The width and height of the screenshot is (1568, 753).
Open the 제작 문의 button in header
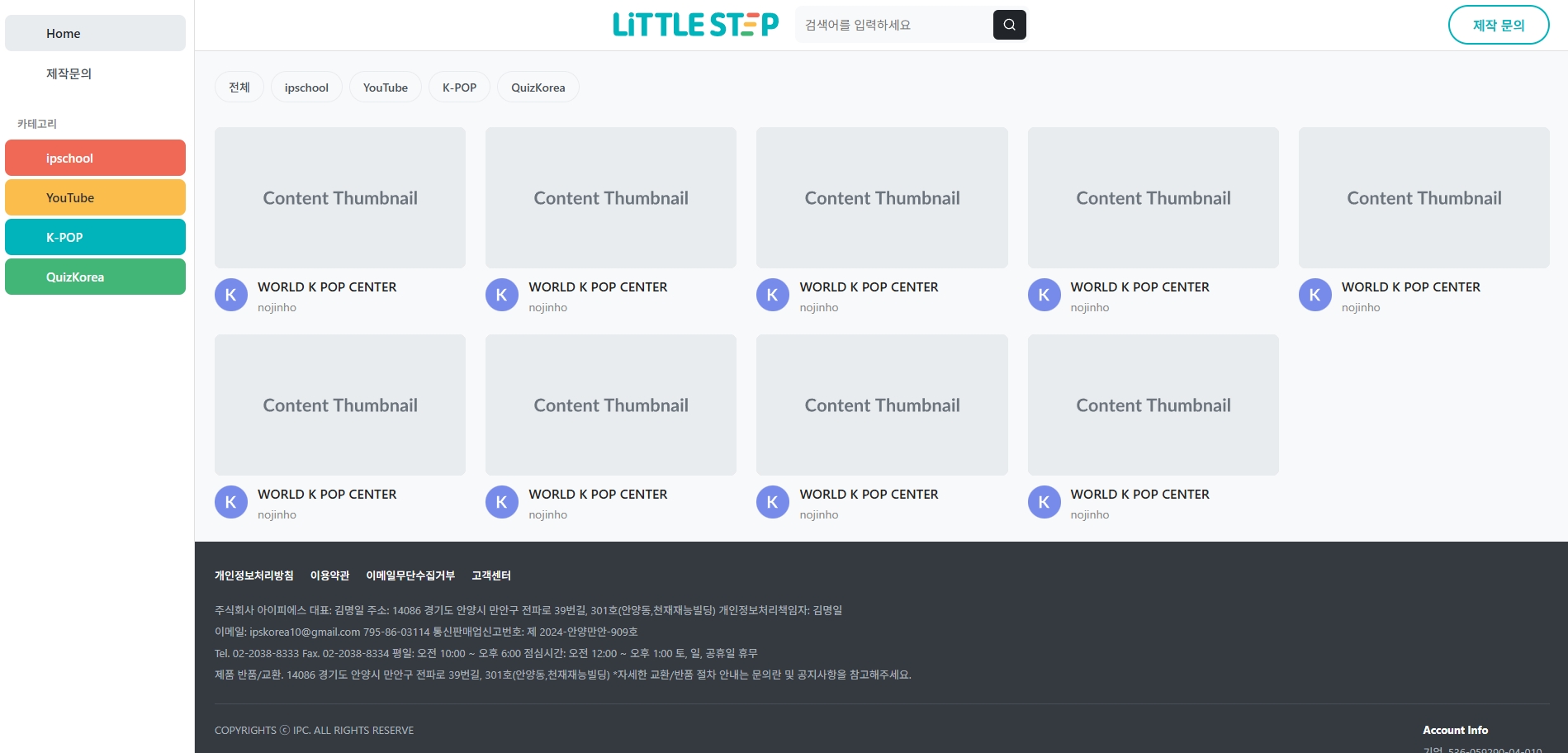[x=1498, y=26]
